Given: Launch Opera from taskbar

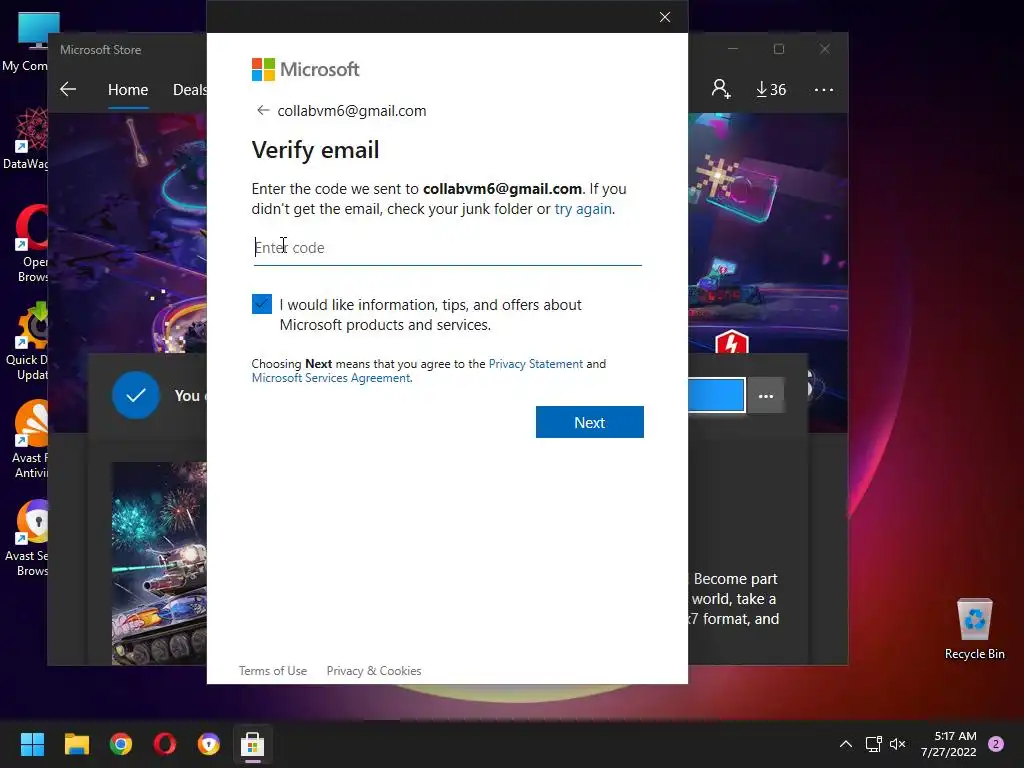Looking at the screenshot, I should (165, 744).
